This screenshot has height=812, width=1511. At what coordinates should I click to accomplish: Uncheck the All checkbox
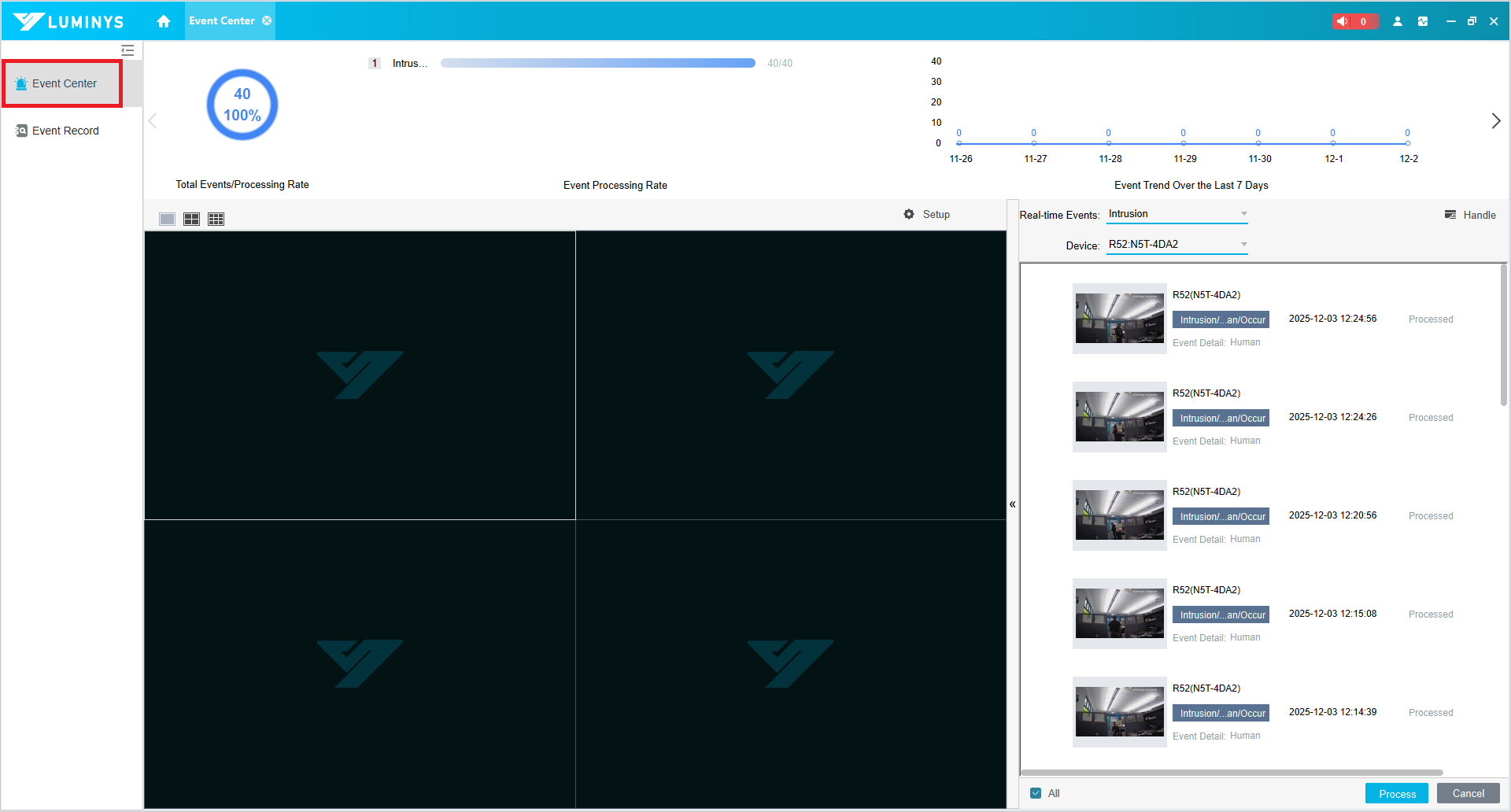(x=1036, y=793)
